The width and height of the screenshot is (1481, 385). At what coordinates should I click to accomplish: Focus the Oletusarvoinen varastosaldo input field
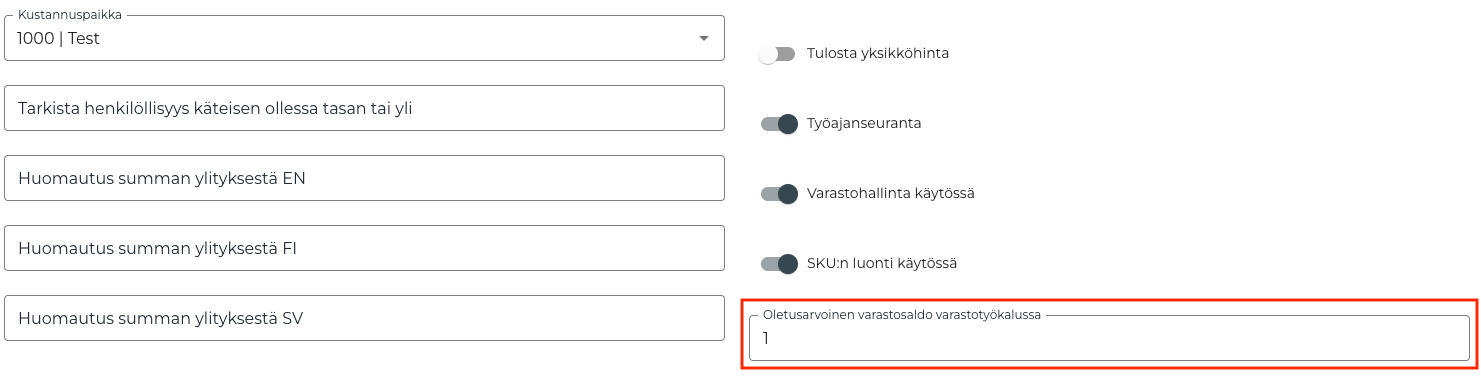coord(1109,338)
